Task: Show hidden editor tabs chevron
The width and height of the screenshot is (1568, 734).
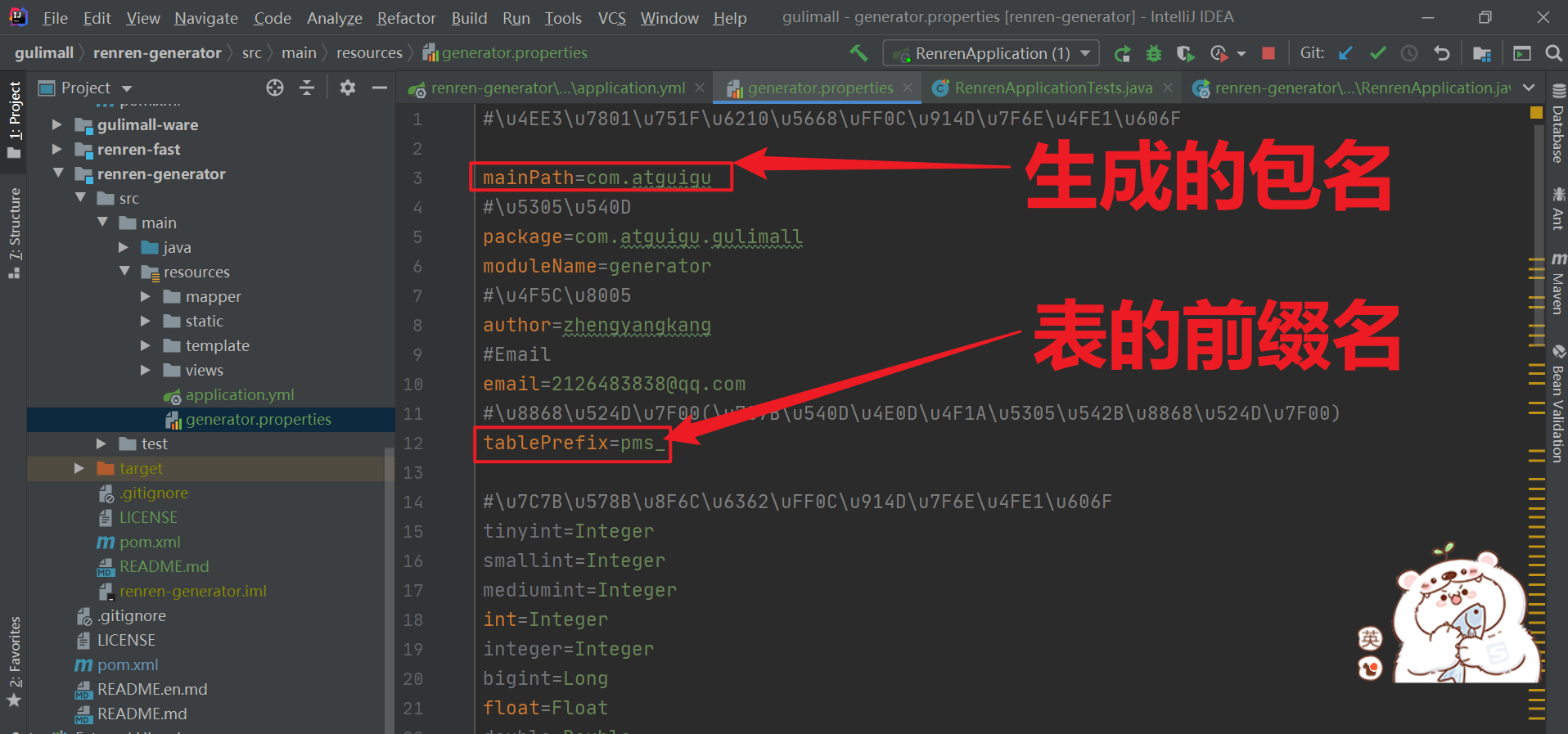Action: (x=1529, y=88)
